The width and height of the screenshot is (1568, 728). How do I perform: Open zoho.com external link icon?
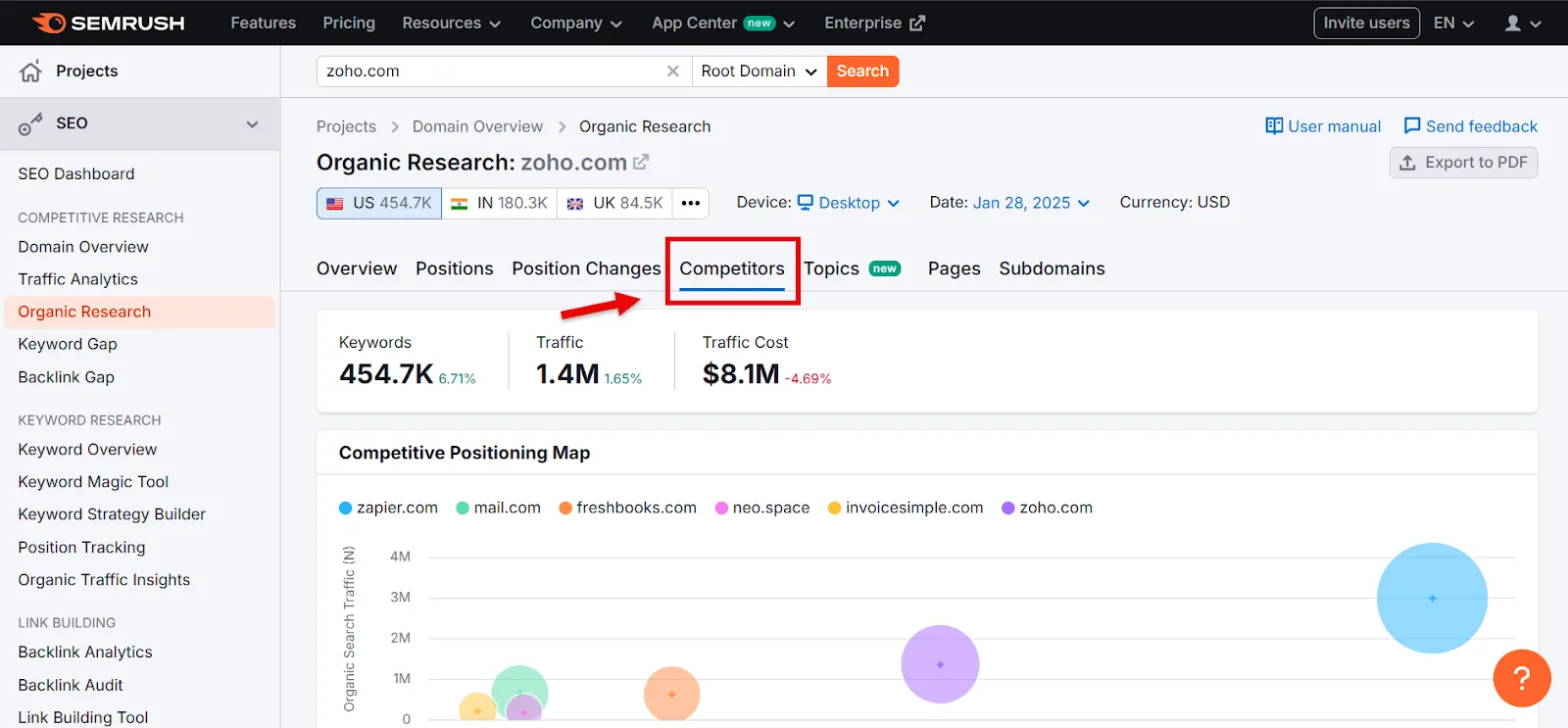[x=641, y=162]
